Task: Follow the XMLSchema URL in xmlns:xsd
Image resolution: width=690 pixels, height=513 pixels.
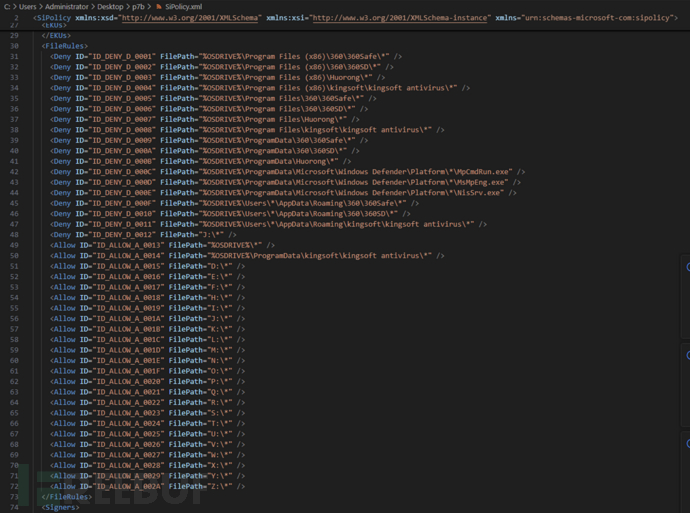Action: click(x=190, y=18)
